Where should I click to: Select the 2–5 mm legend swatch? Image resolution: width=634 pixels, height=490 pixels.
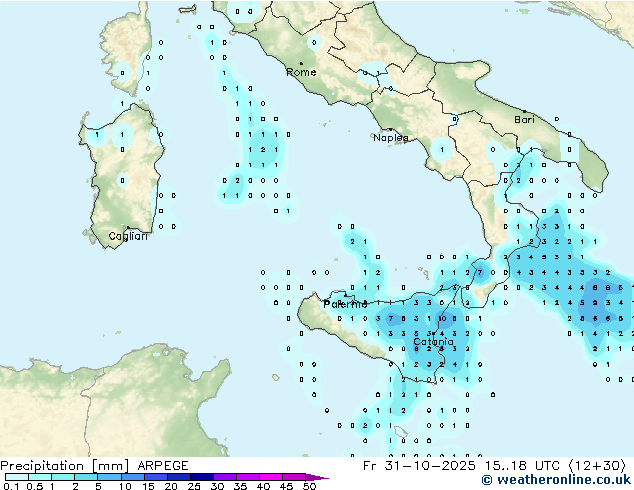(86, 477)
